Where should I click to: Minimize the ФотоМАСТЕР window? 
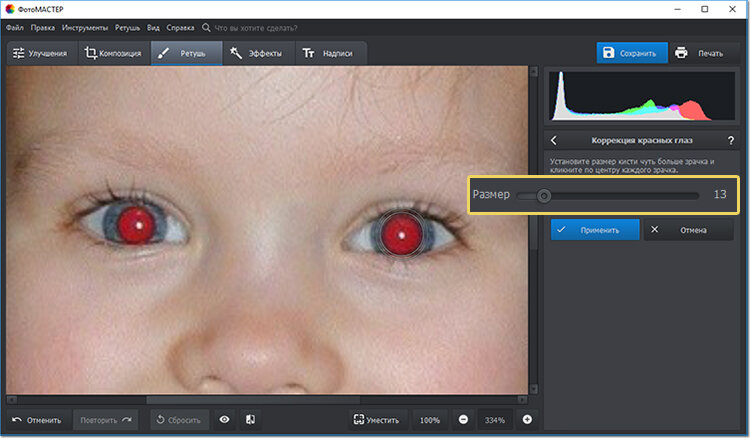pos(677,9)
